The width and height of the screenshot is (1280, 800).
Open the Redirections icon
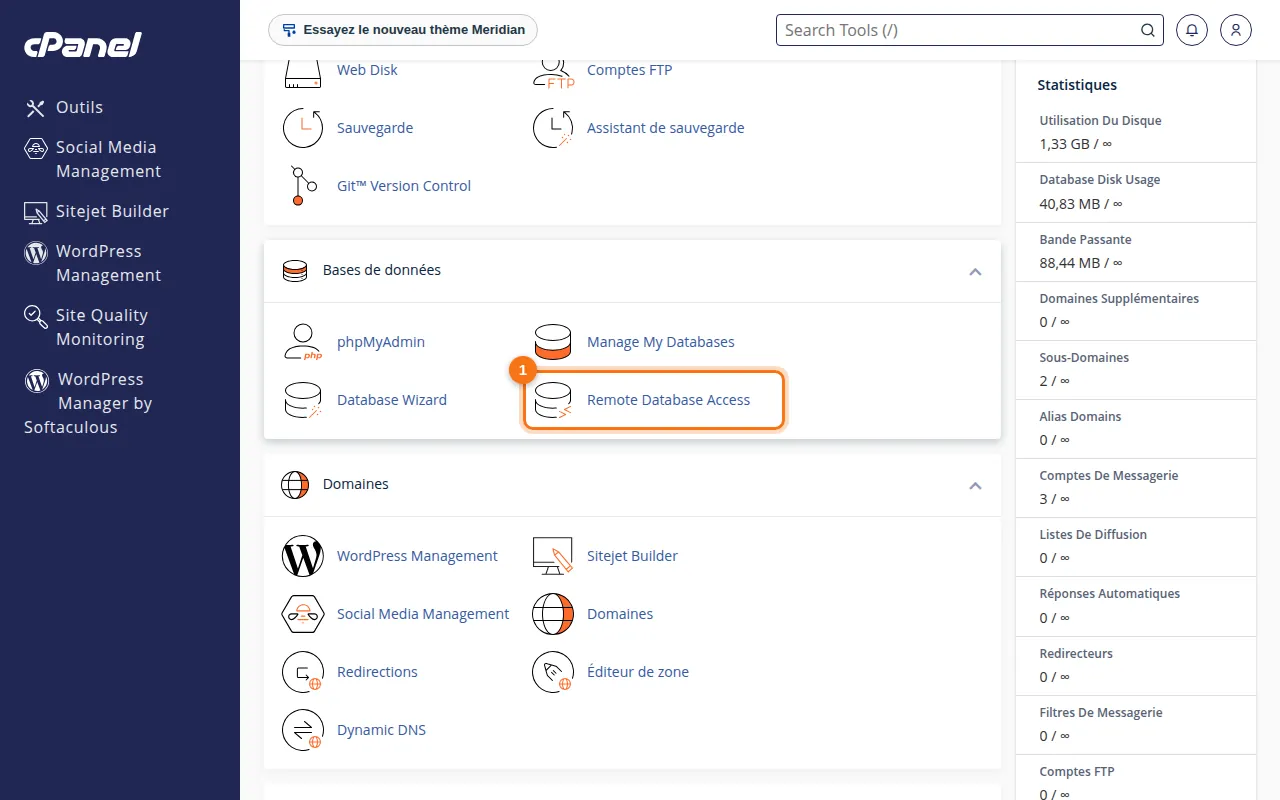pyautogui.click(x=303, y=672)
